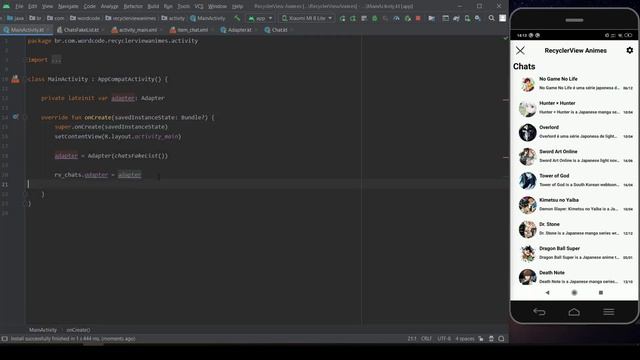Switch to the Adapter.kt tab
The width and height of the screenshot is (640, 360).
tap(239, 30)
